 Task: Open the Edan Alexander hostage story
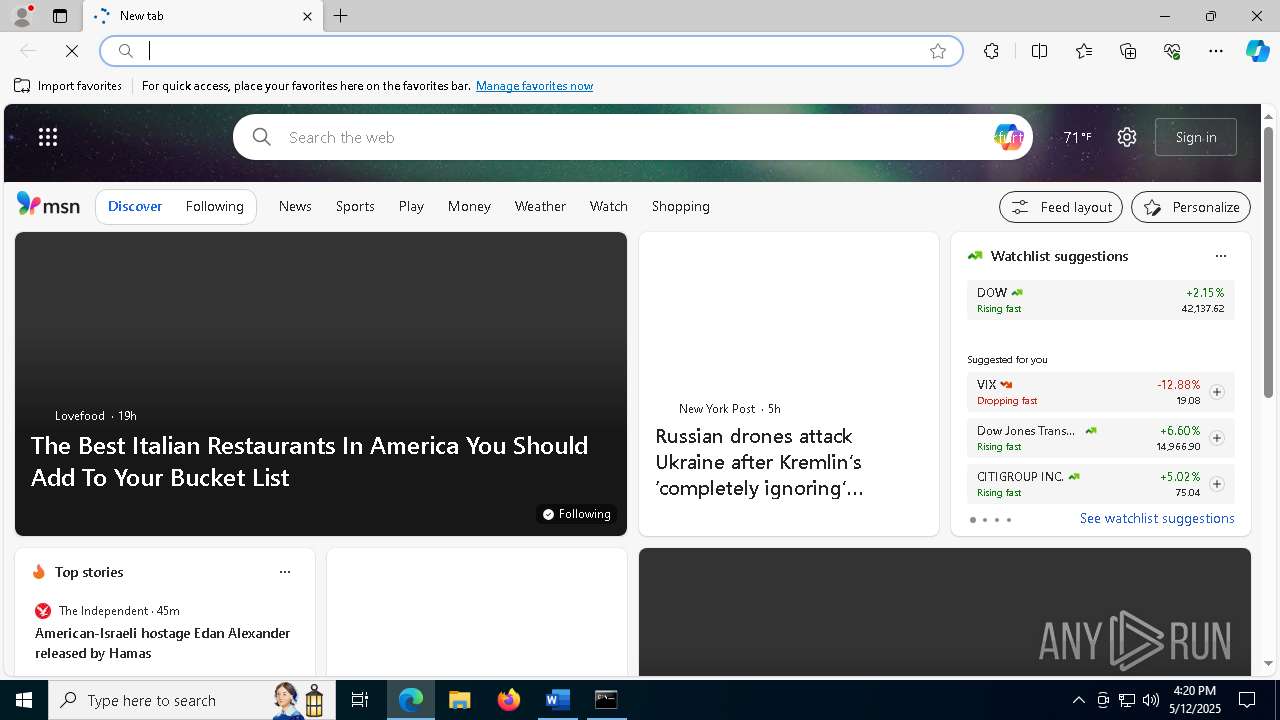(162, 643)
